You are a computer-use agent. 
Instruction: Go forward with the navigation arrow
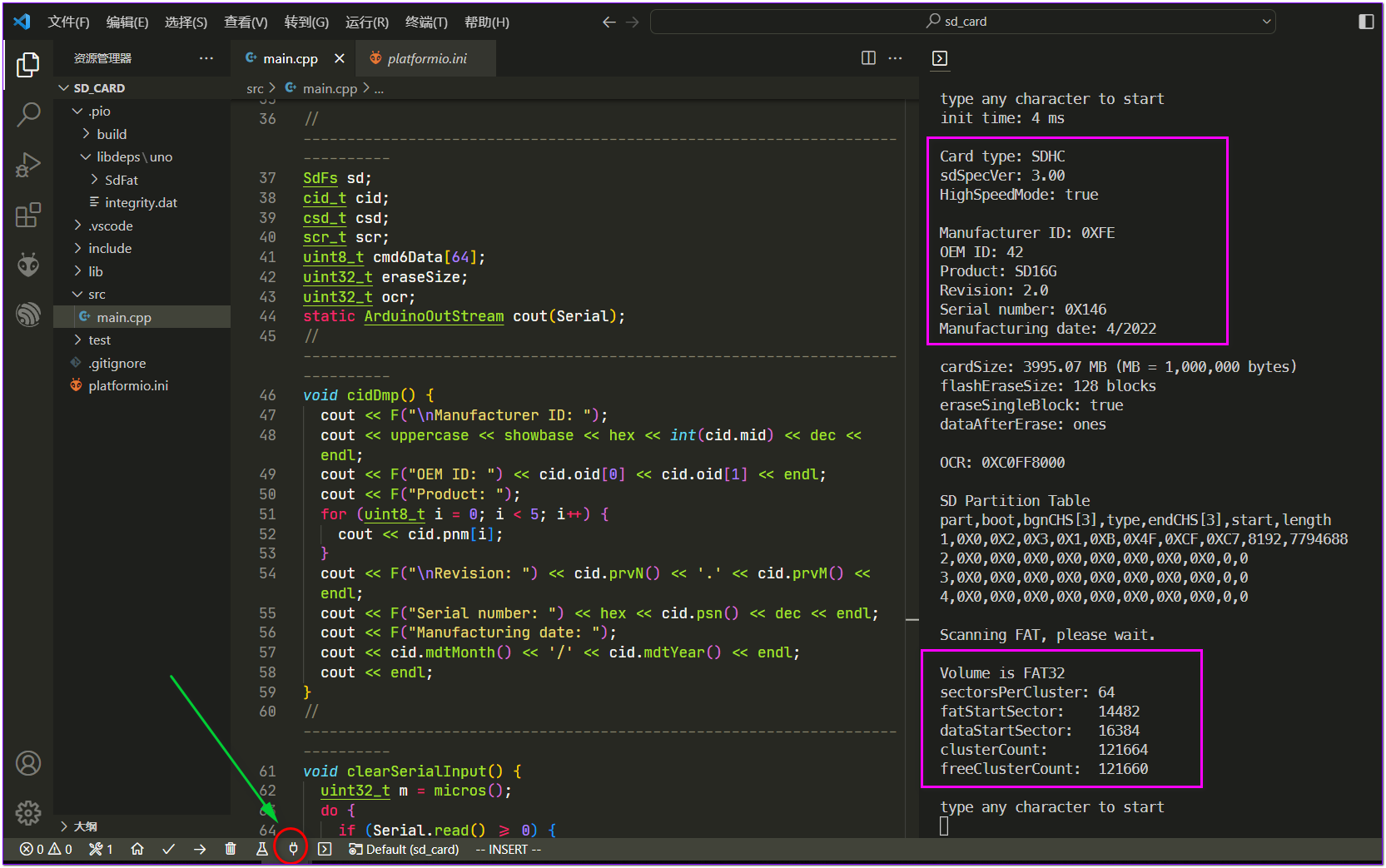point(633,22)
